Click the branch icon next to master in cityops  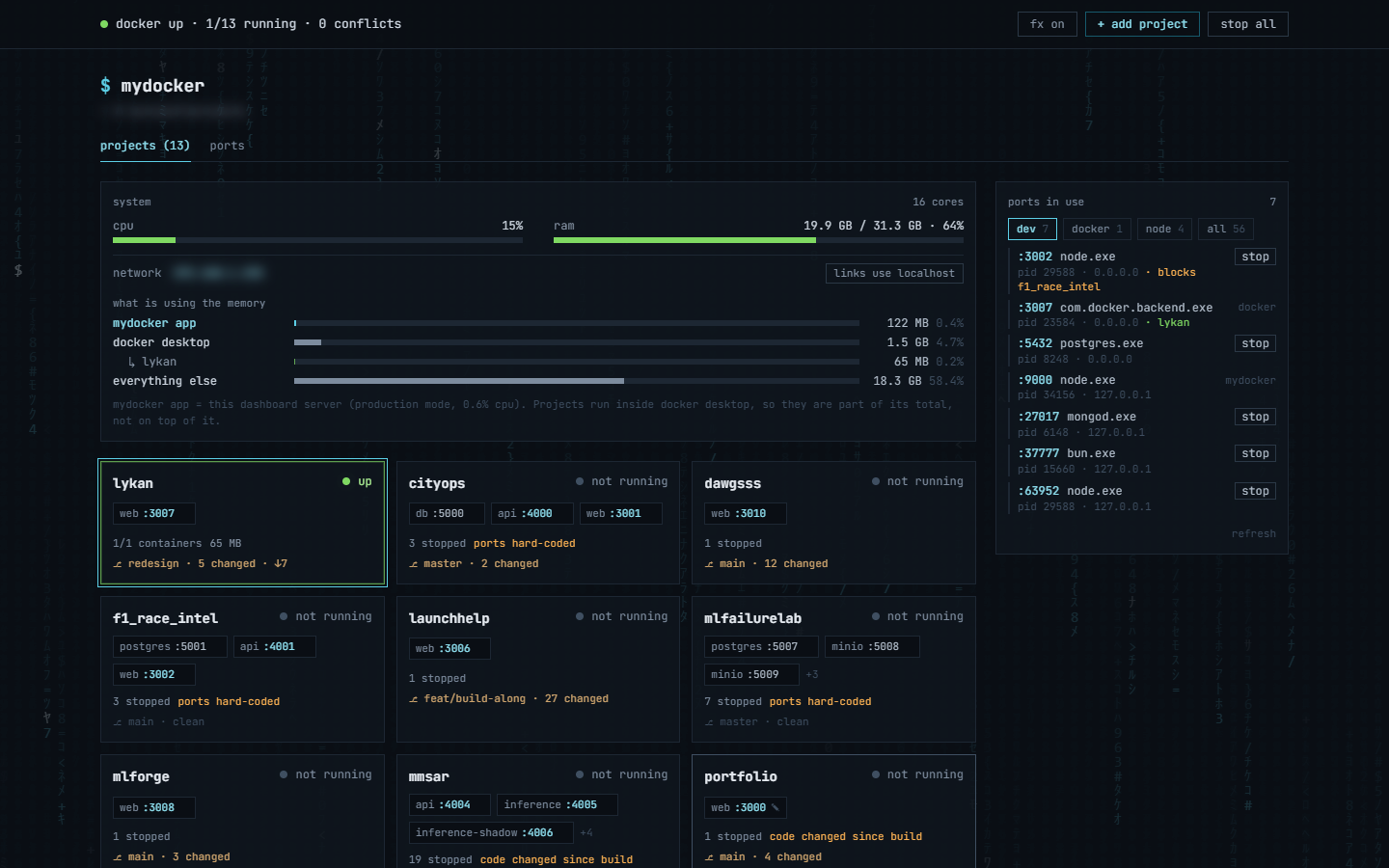[414, 564]
